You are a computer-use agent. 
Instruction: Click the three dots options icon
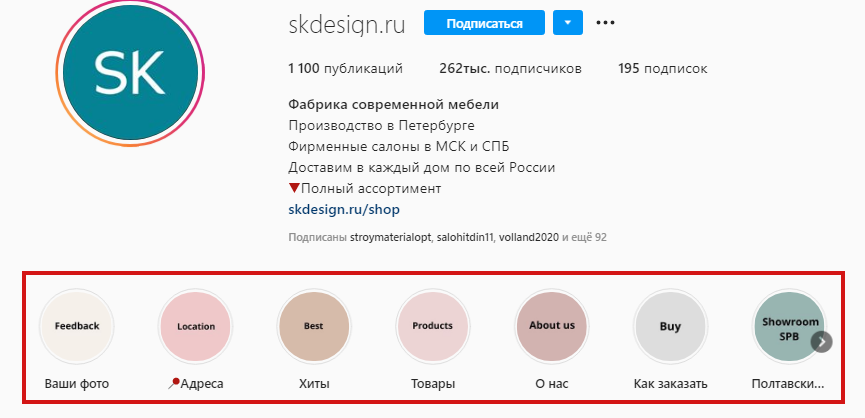604,22
